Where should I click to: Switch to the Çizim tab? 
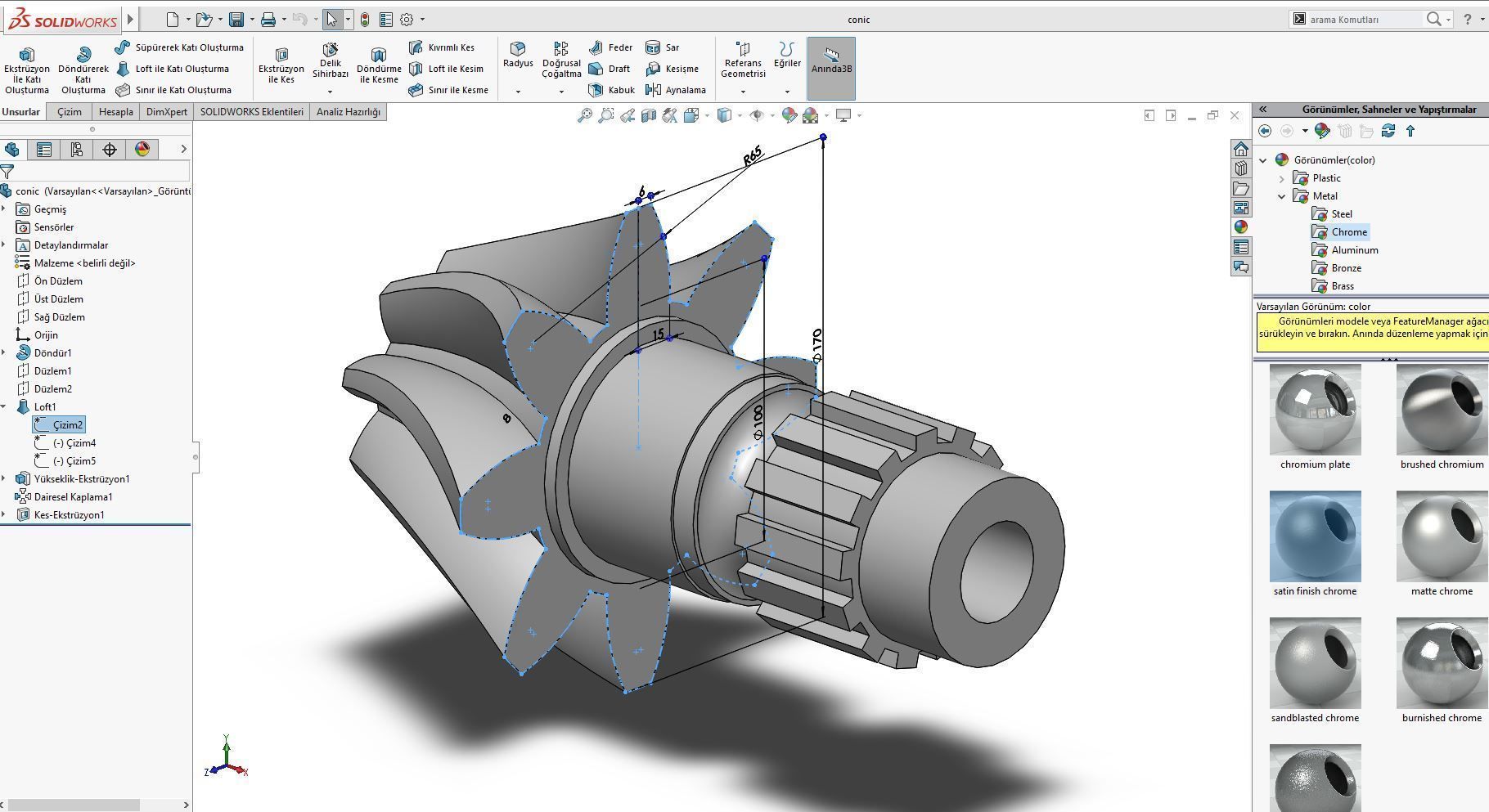(x=70, y=112)
